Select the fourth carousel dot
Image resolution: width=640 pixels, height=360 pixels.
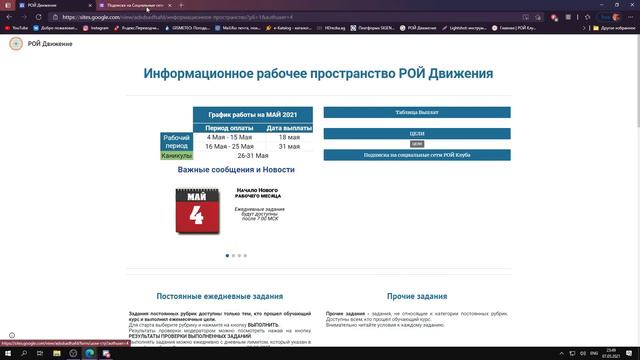coord(245,256)
